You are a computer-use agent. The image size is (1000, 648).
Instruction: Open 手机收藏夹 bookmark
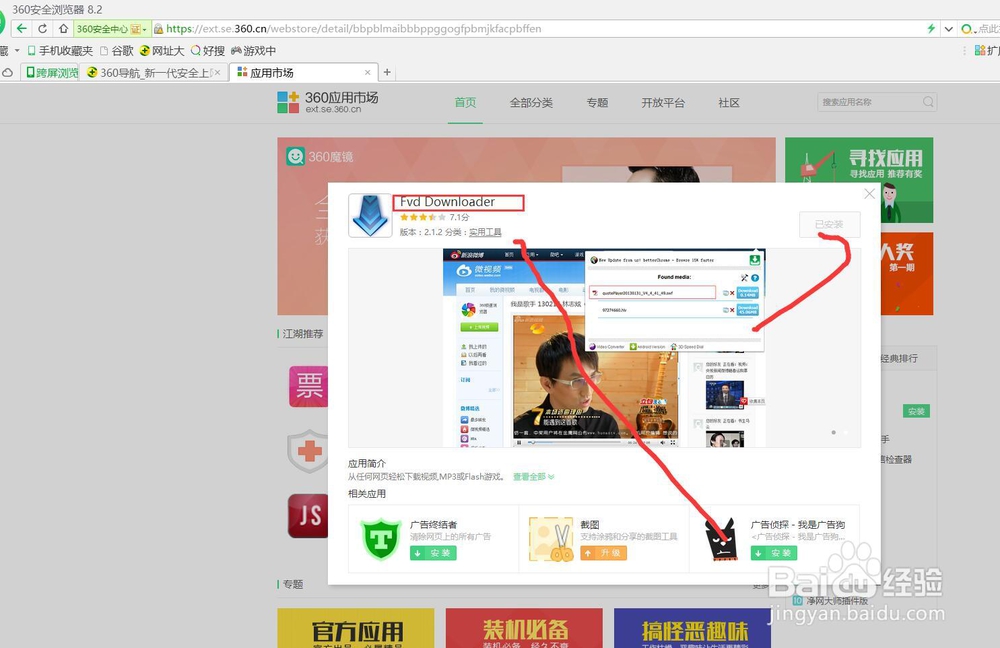(60, 50)
